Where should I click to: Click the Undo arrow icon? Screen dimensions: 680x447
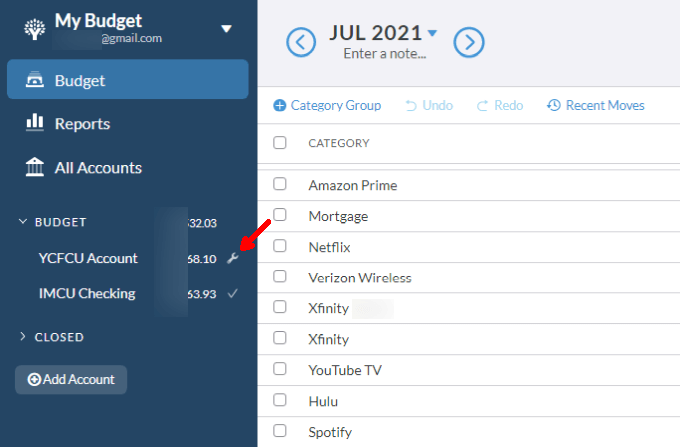tap(412, 105)
